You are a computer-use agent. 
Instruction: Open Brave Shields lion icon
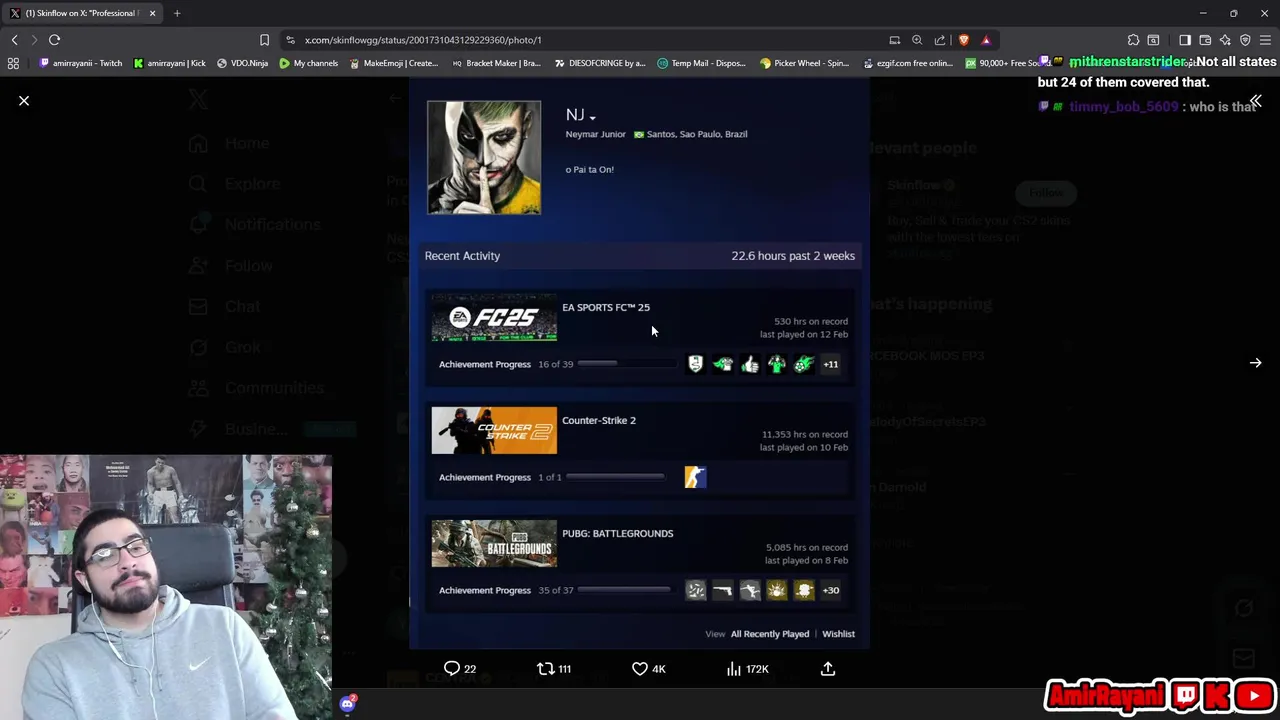click(x=963, y=40)
